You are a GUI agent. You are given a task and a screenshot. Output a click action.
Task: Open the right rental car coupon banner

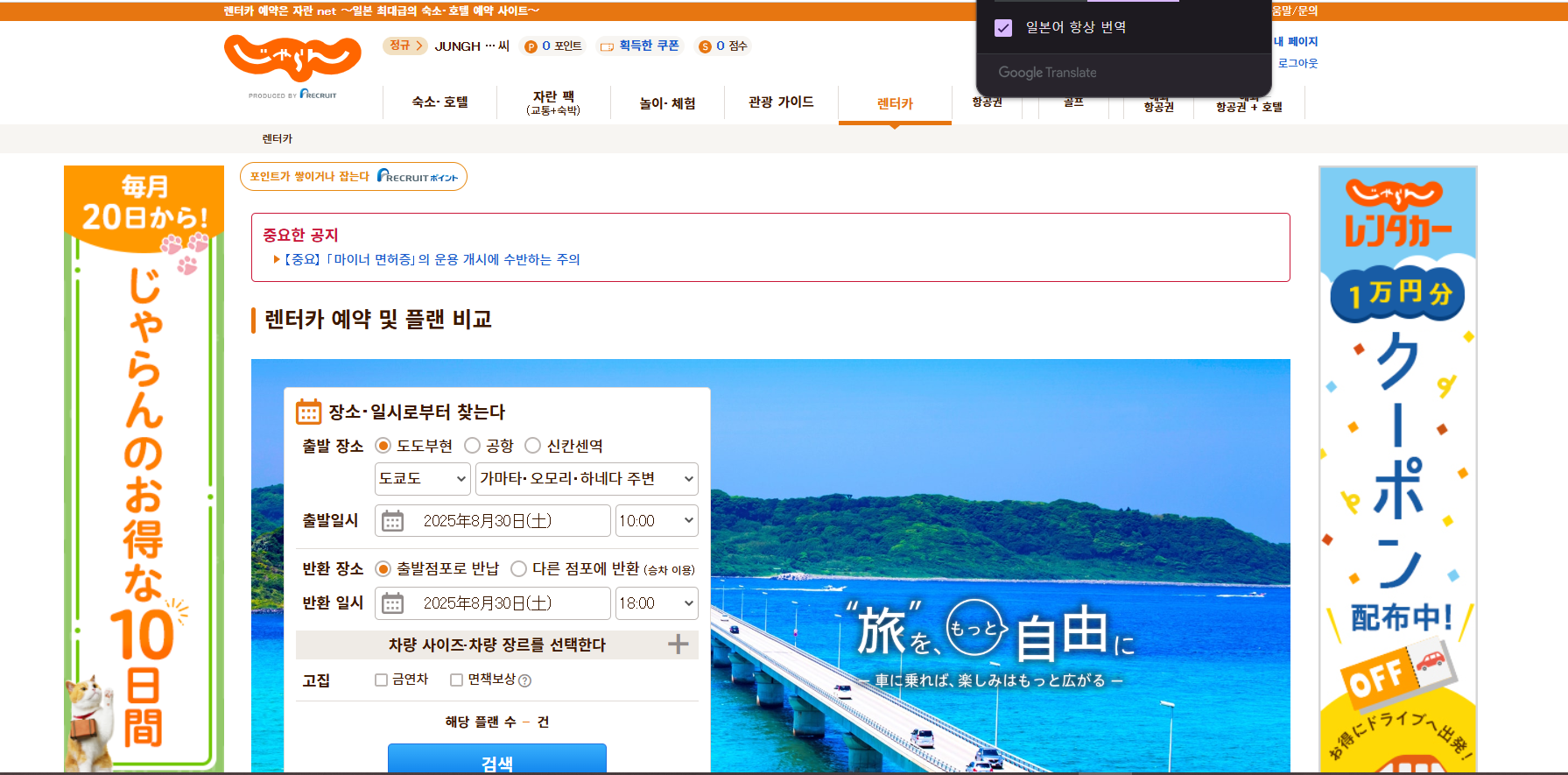pyautogui.click(x=1398, y=469)
